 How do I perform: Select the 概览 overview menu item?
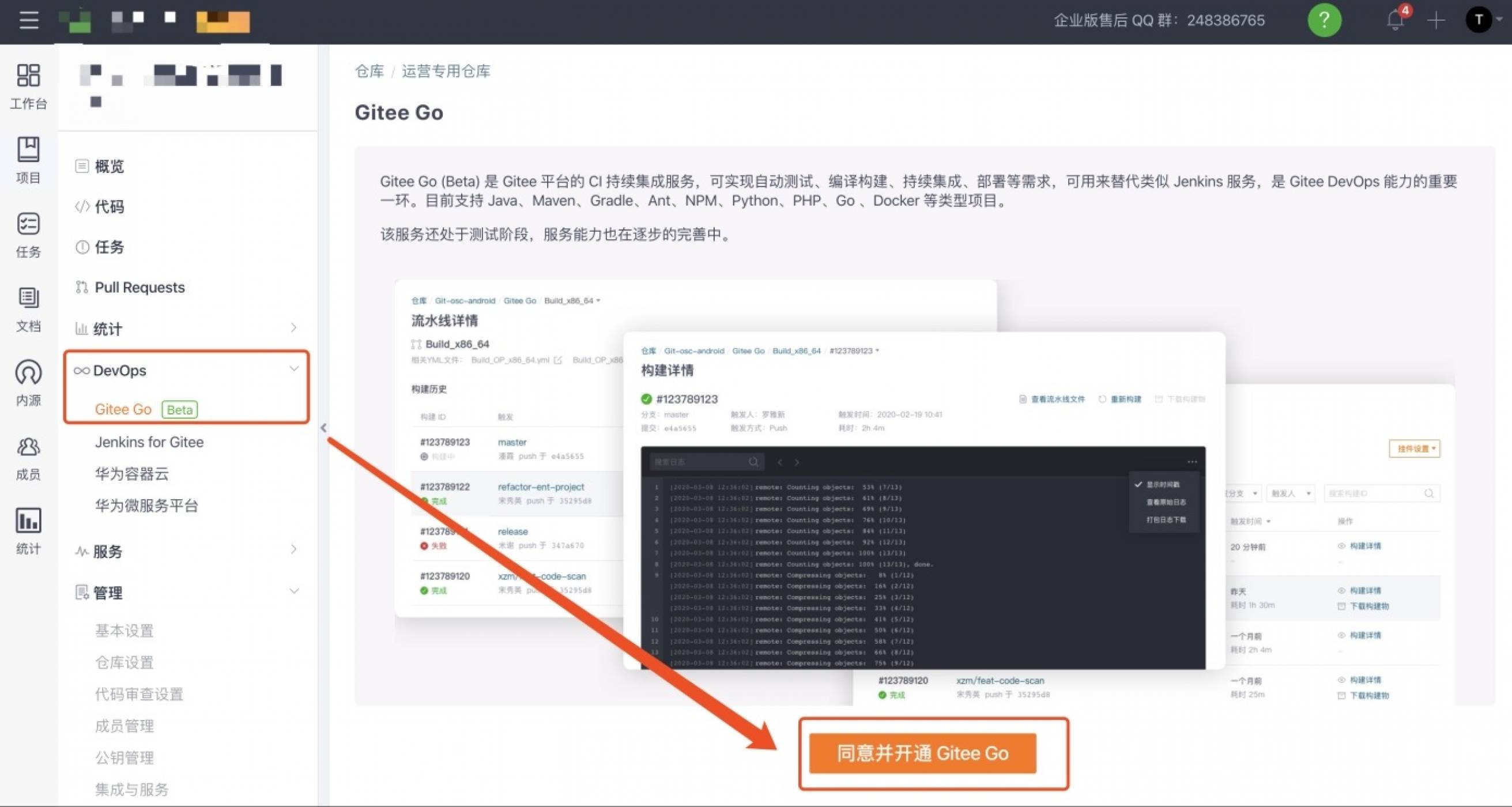pyautogui.click(x=109, y=166)
